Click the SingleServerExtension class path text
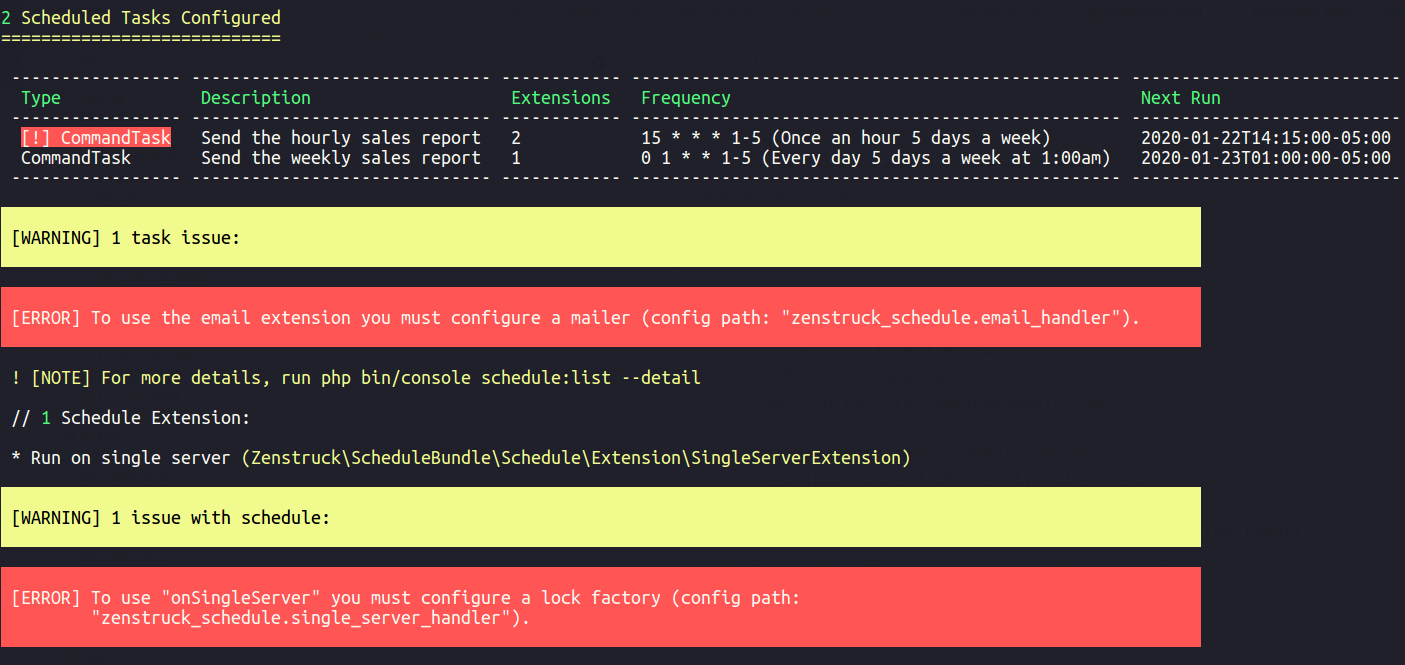1405x665 pixels. 576,458
